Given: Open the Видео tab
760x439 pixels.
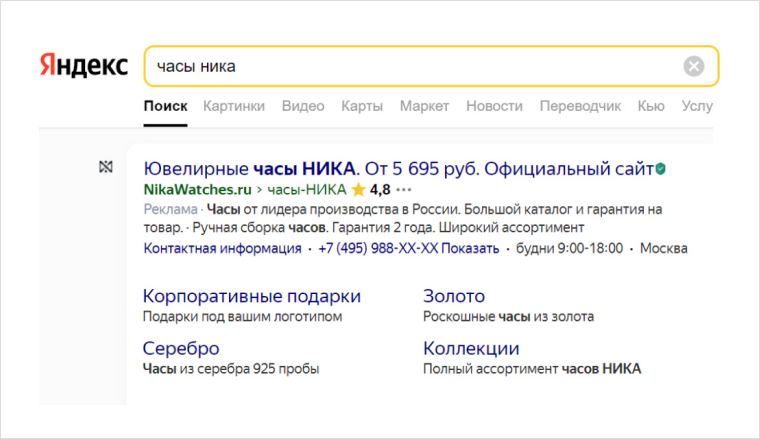Looking at the screenshot, I should (x=303, y=106).
